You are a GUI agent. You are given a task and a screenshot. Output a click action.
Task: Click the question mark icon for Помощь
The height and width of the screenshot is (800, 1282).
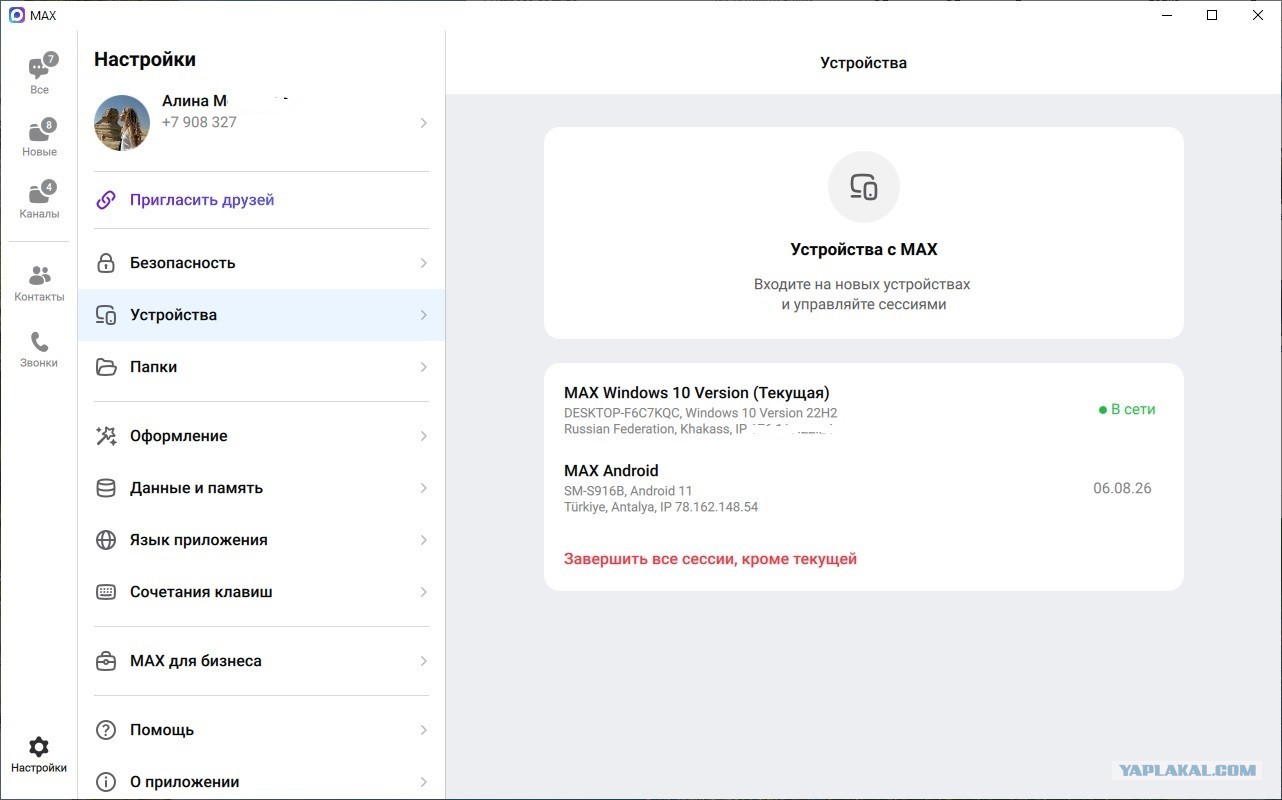(106, 730)
